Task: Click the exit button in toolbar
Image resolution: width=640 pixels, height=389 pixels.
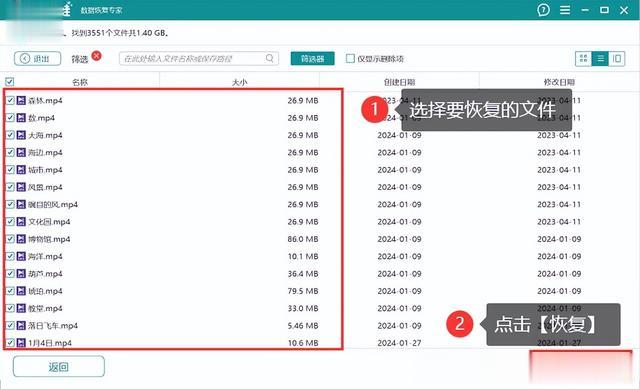Action: click(x=38, y=58)
